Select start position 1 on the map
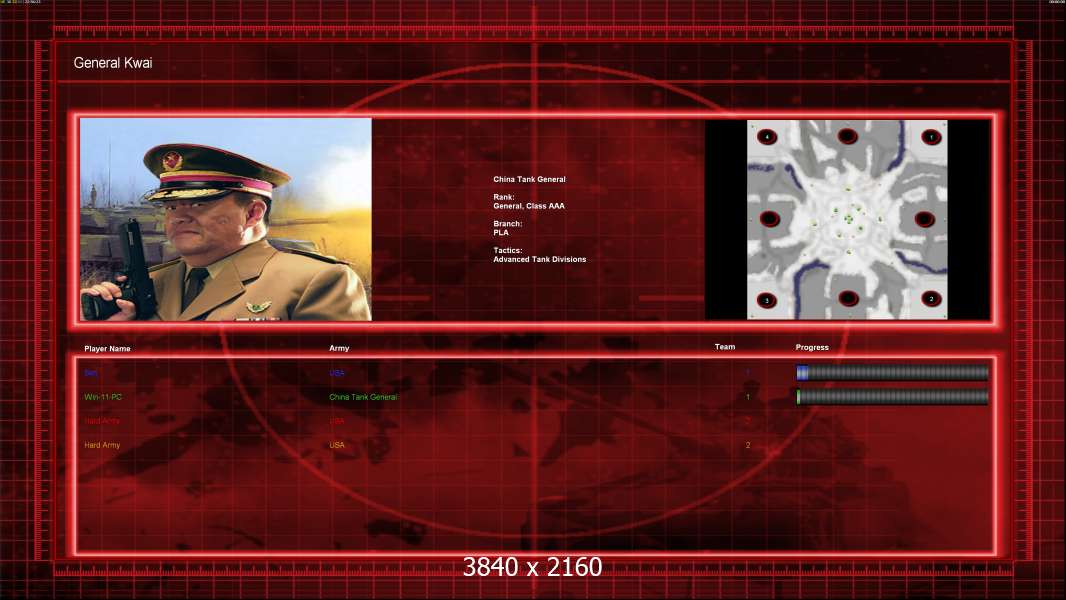 click(931, 137)
